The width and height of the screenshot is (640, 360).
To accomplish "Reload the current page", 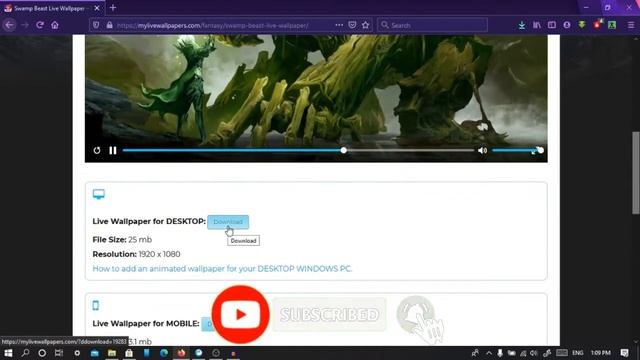I will coord(40,25).
